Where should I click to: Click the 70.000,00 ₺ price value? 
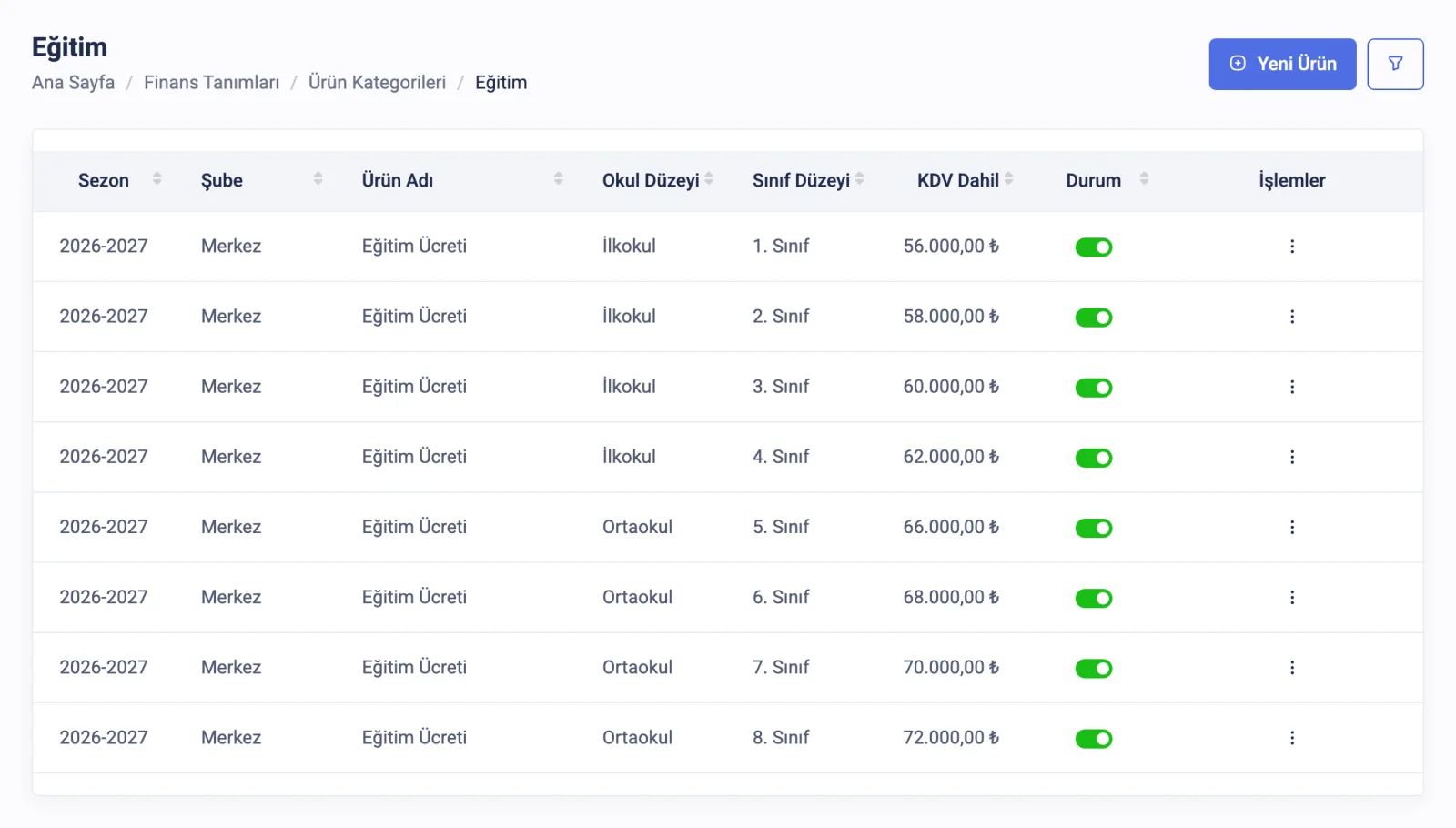click(x=951, y=667)
